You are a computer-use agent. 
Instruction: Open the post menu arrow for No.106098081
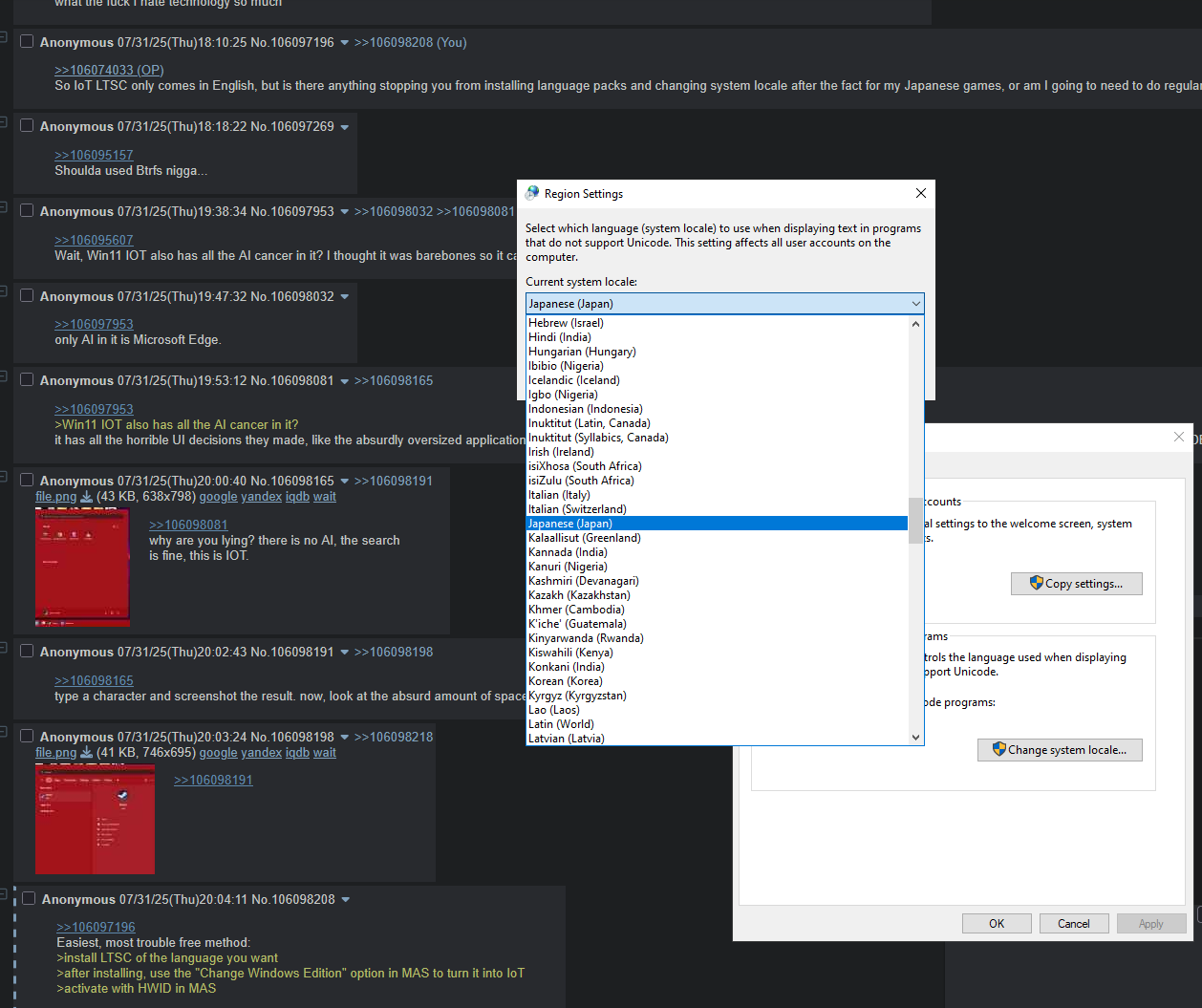coord(345,381)
